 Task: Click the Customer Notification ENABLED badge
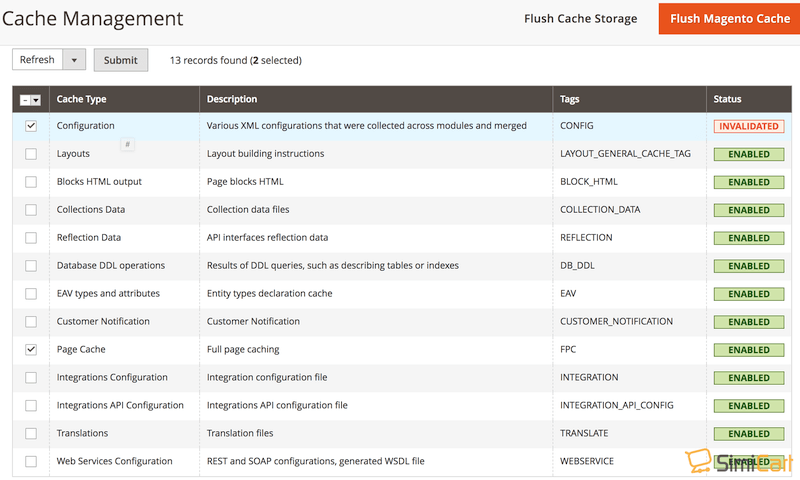tap(748, 322)
